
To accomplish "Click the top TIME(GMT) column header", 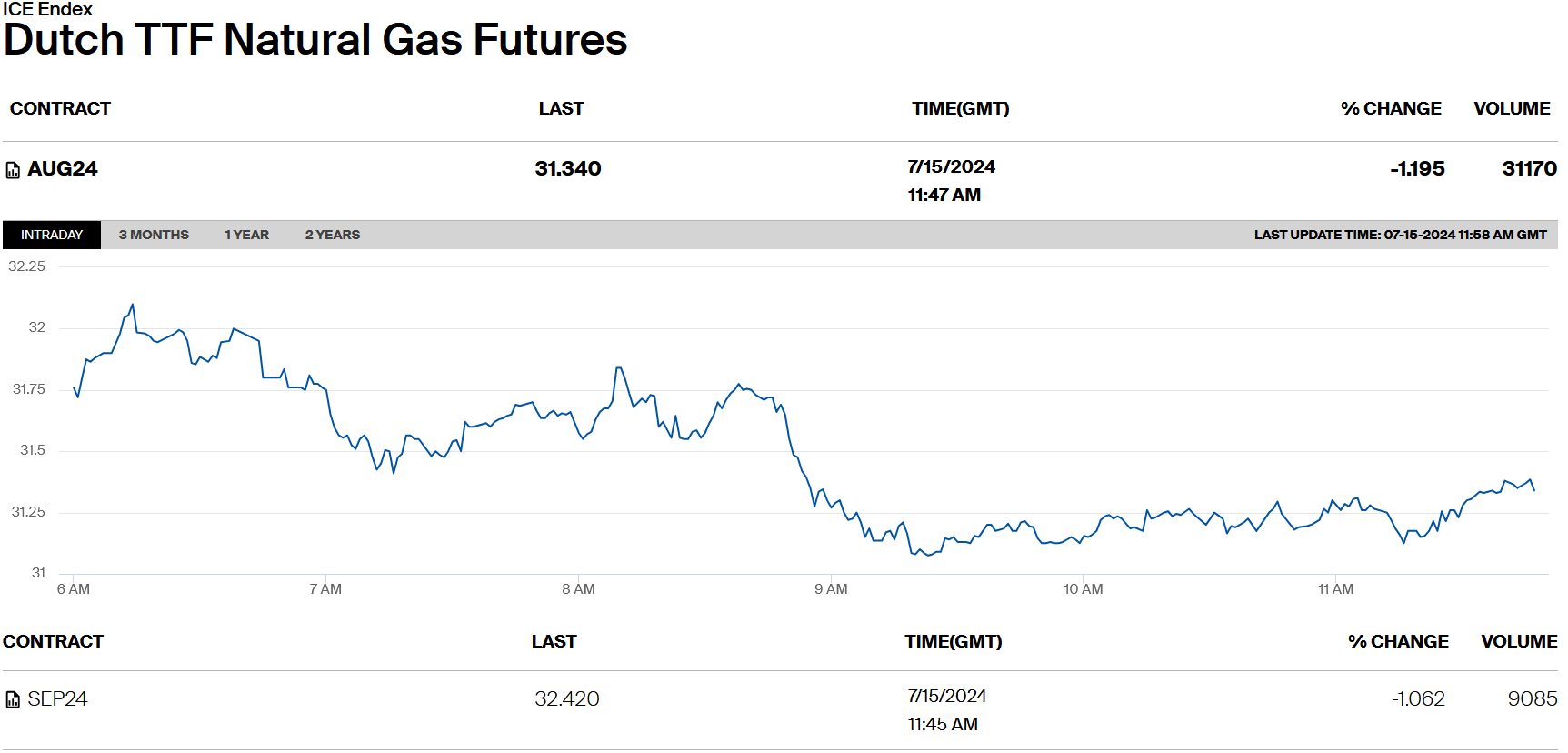I will tap(960, 108).
